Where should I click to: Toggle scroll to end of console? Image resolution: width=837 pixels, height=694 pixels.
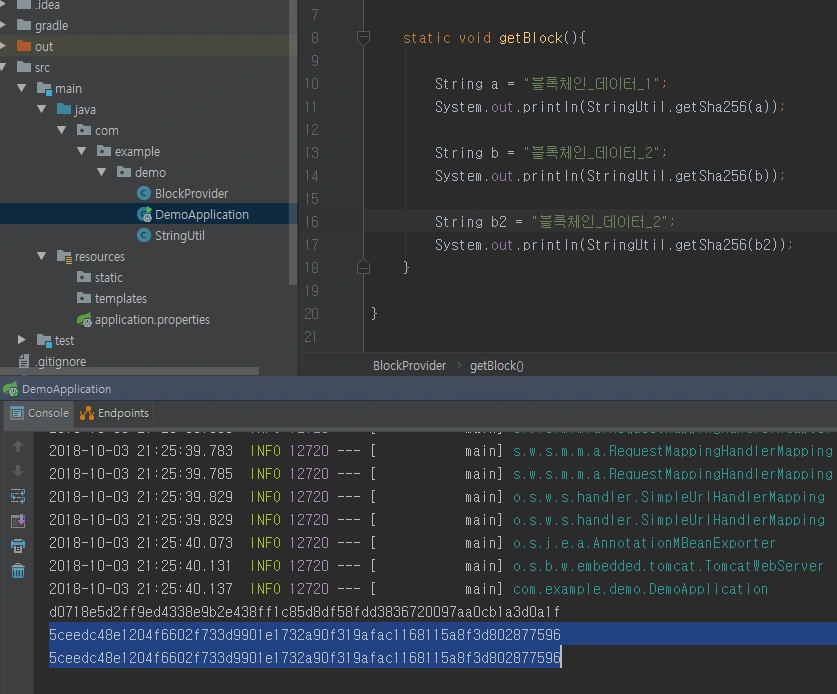18,521
